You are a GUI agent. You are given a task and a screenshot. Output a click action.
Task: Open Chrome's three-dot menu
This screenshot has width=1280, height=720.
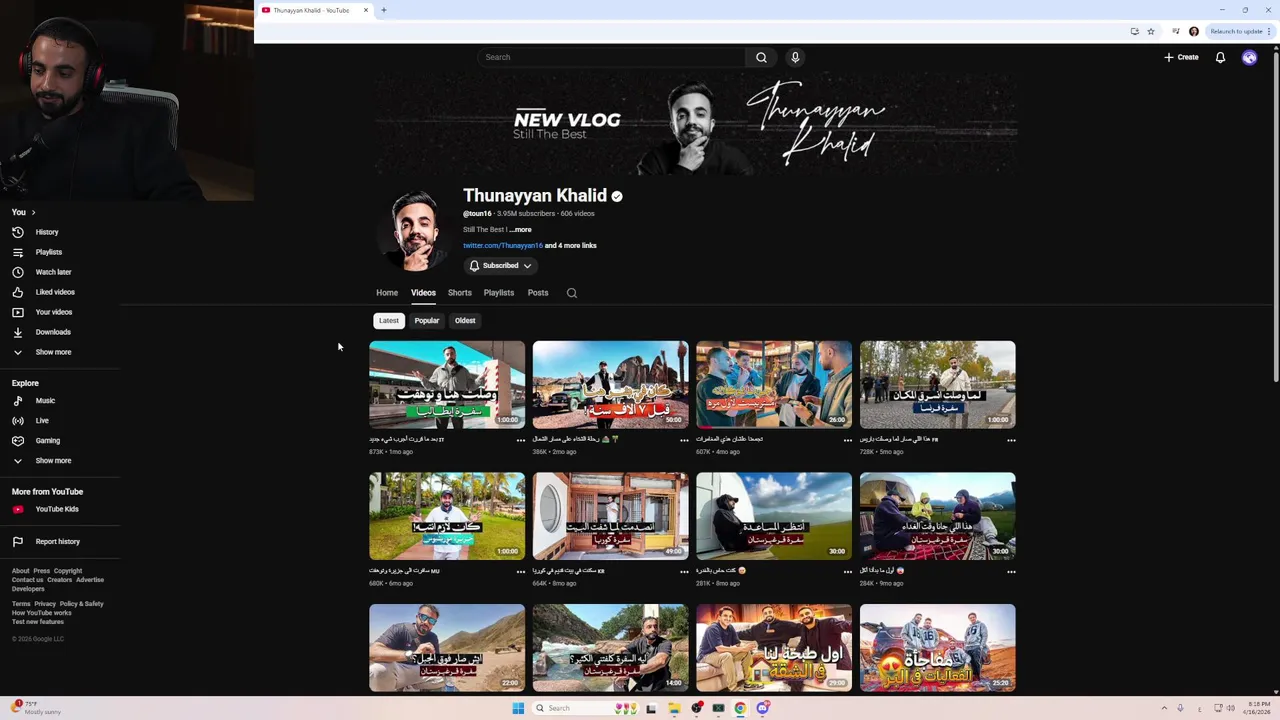click(x=1271, y=31)
